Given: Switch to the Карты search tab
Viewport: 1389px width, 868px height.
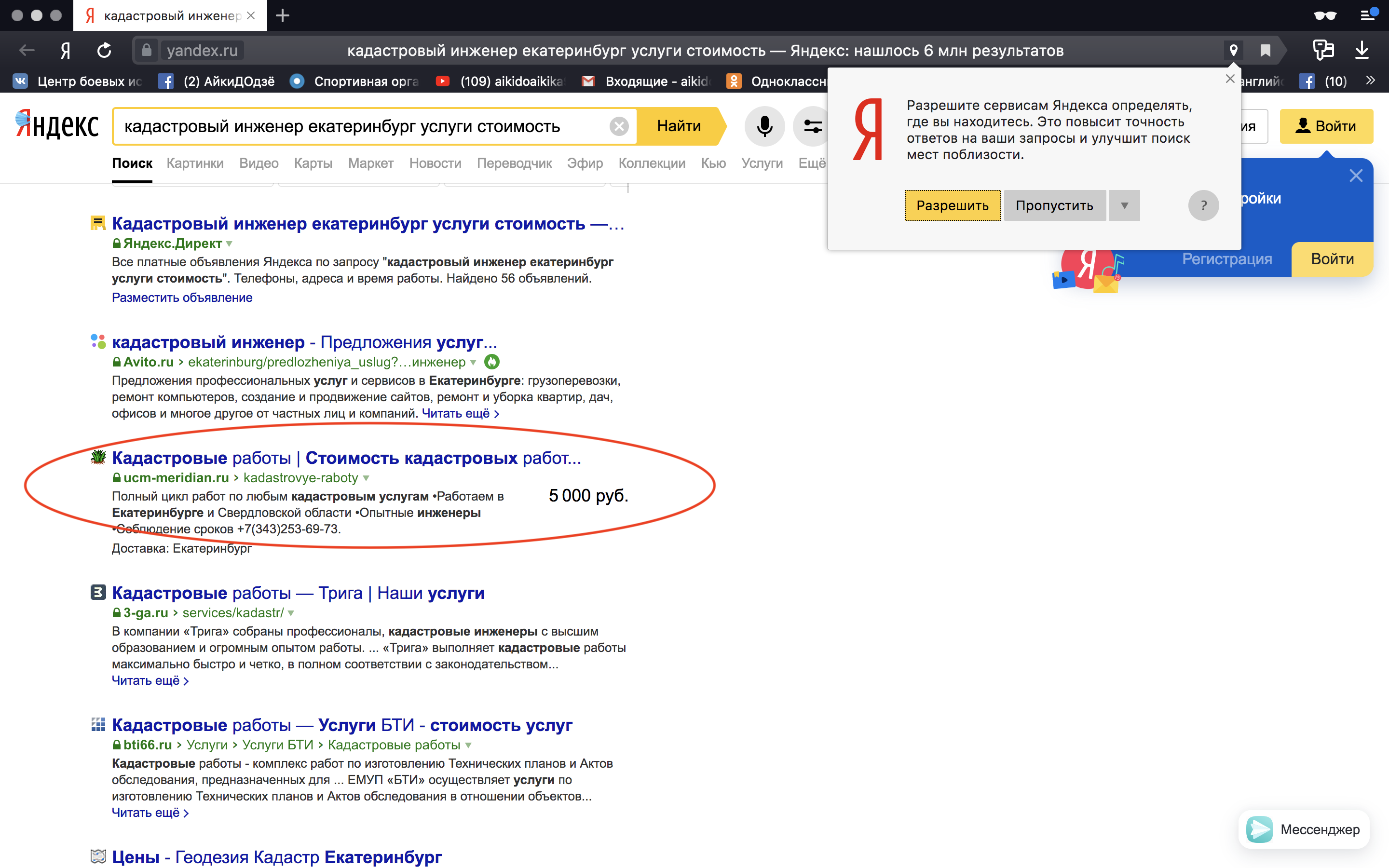Looking at the screenshot, I should (313, 163).
